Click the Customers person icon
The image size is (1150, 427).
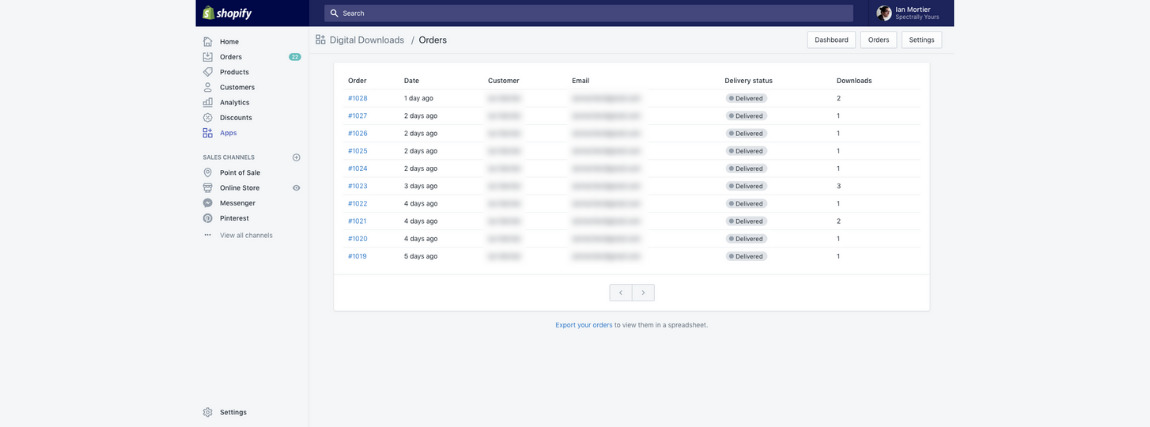tap(208, 87)
